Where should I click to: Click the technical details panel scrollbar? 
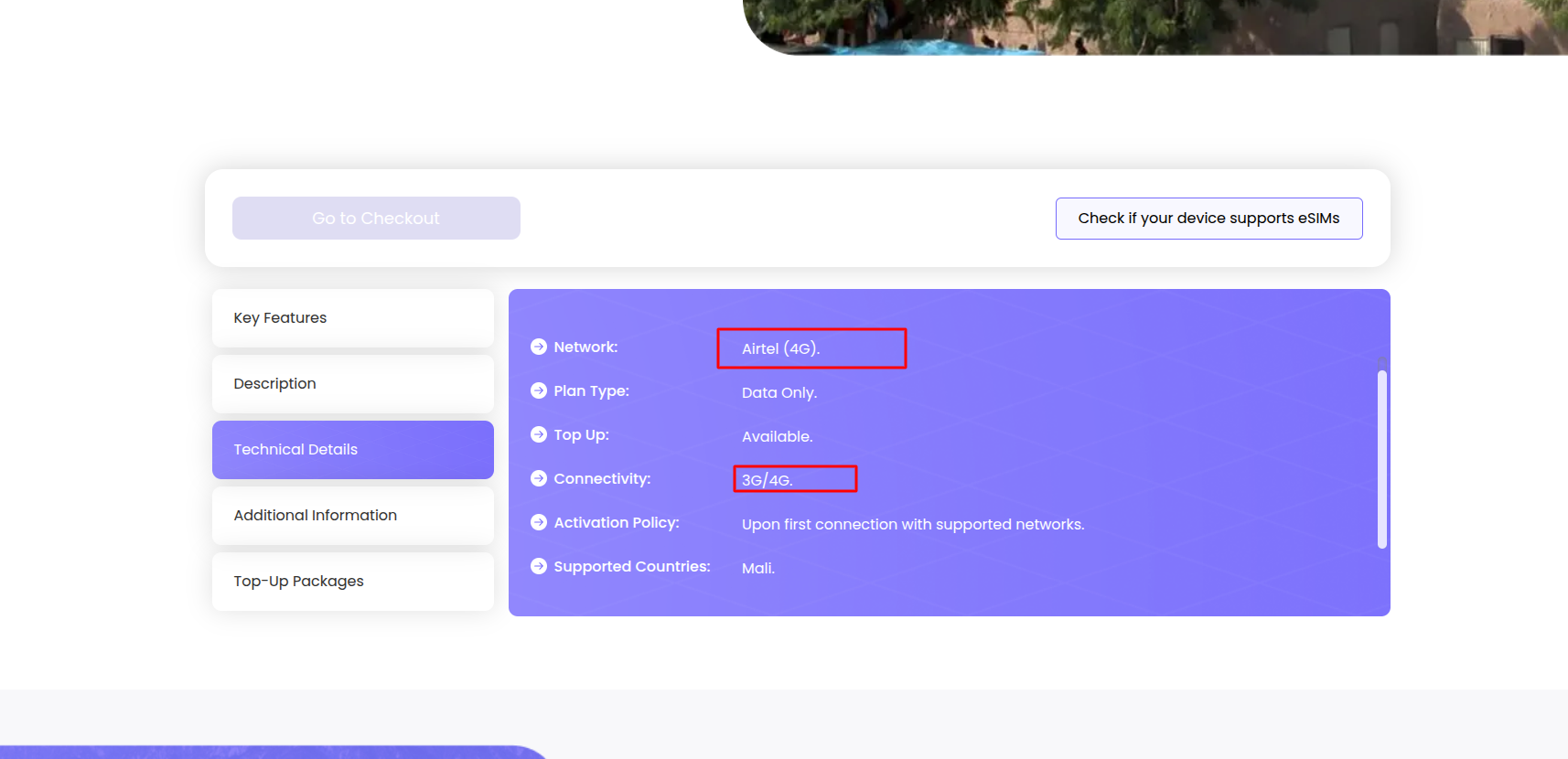pos(1381,457)
